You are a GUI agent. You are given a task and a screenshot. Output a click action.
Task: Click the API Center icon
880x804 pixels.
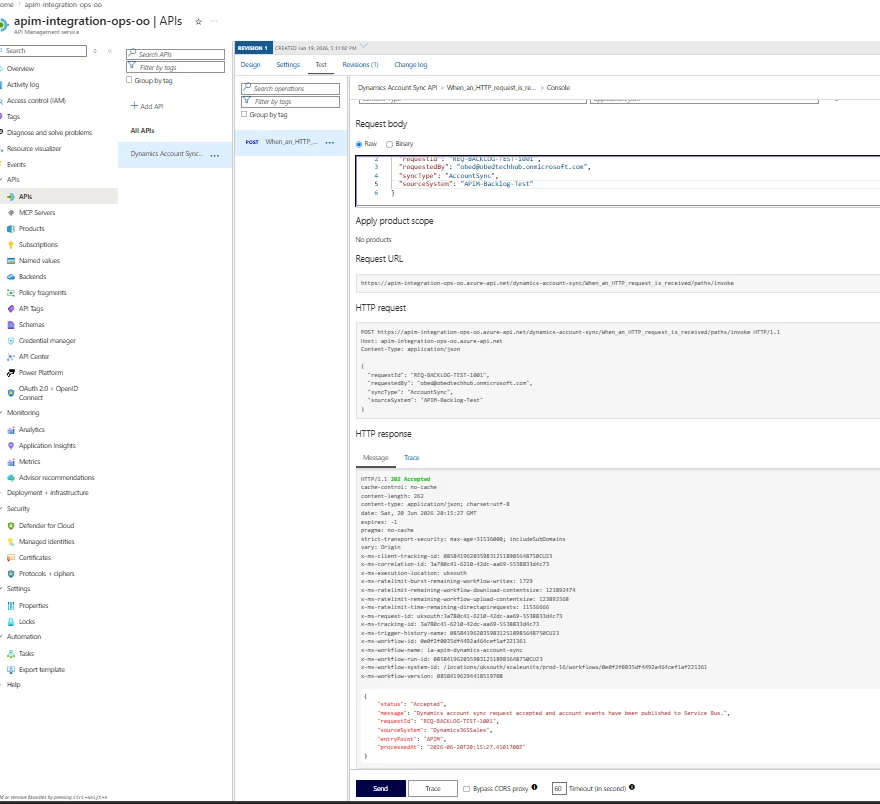[11, 357]
